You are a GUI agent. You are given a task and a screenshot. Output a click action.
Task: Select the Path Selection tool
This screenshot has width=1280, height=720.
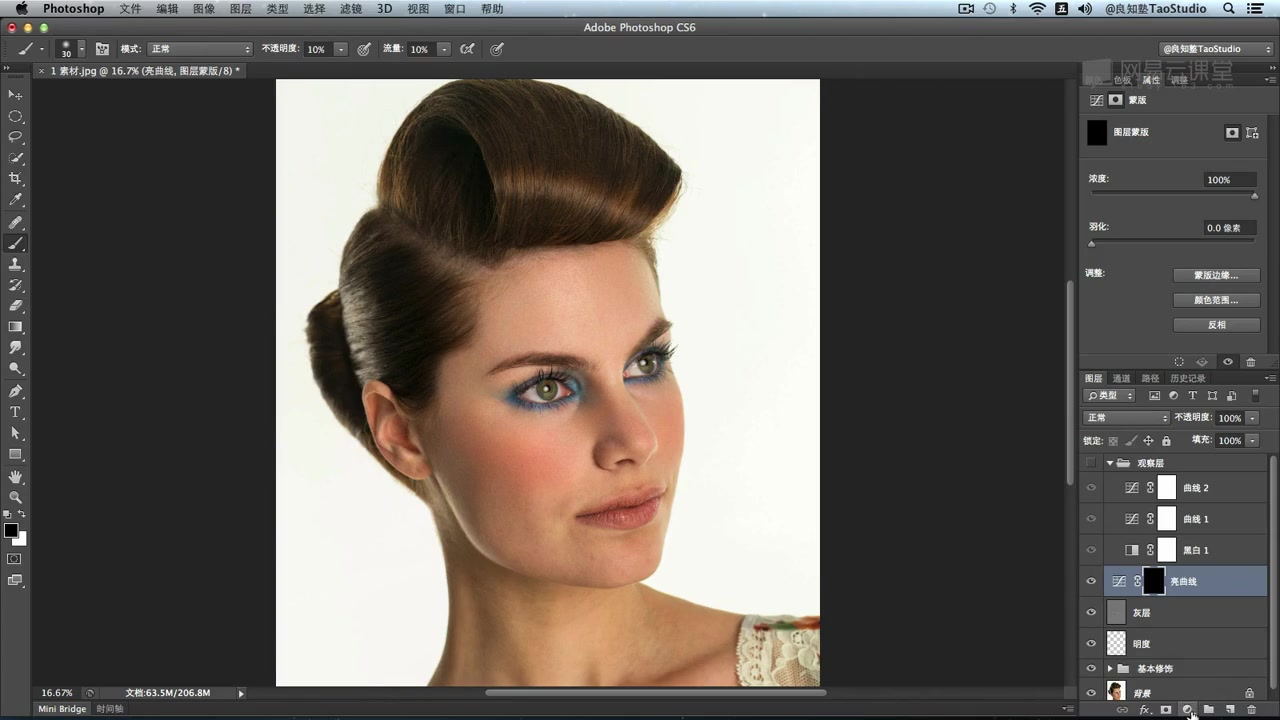pos(15,433)
